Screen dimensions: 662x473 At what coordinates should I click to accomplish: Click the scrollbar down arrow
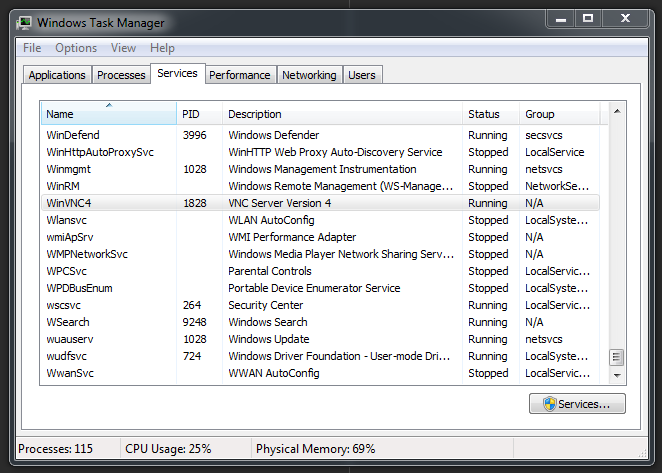pyautogui.click(x=617, y=375)
